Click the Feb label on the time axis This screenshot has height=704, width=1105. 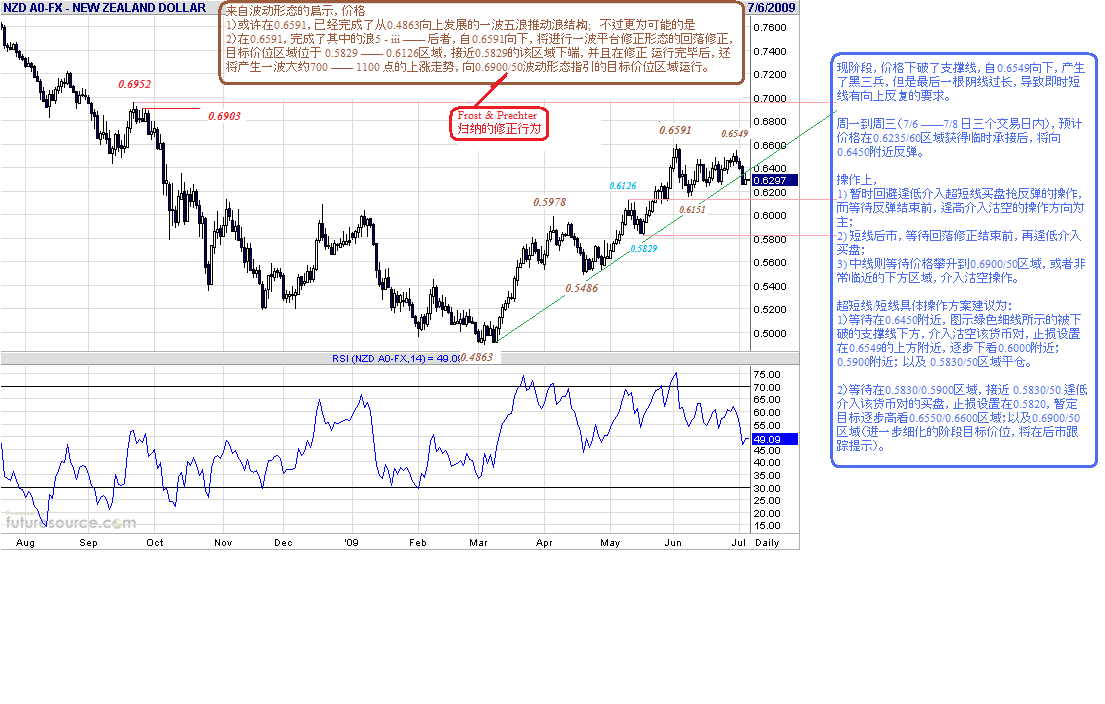coord(418,543)
